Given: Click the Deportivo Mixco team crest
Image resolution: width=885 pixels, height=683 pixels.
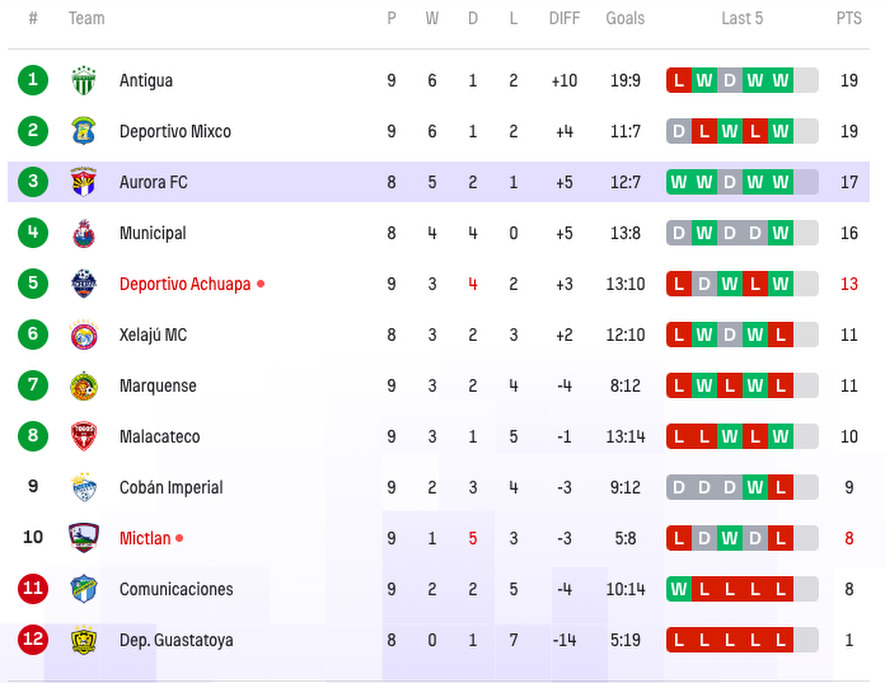Looking at the screenshot, I should coord(84,132).
